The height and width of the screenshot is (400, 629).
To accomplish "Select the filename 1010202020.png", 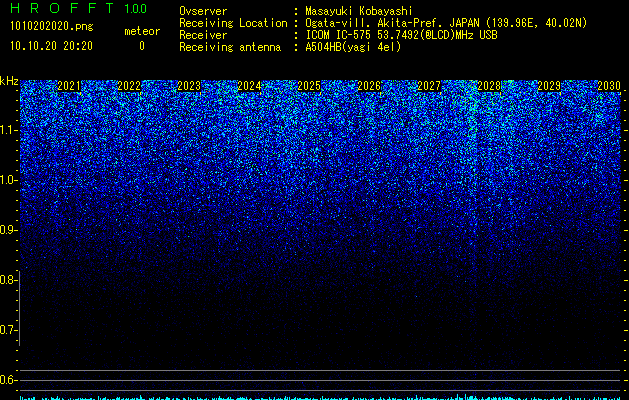I will (x=52, y=27).
